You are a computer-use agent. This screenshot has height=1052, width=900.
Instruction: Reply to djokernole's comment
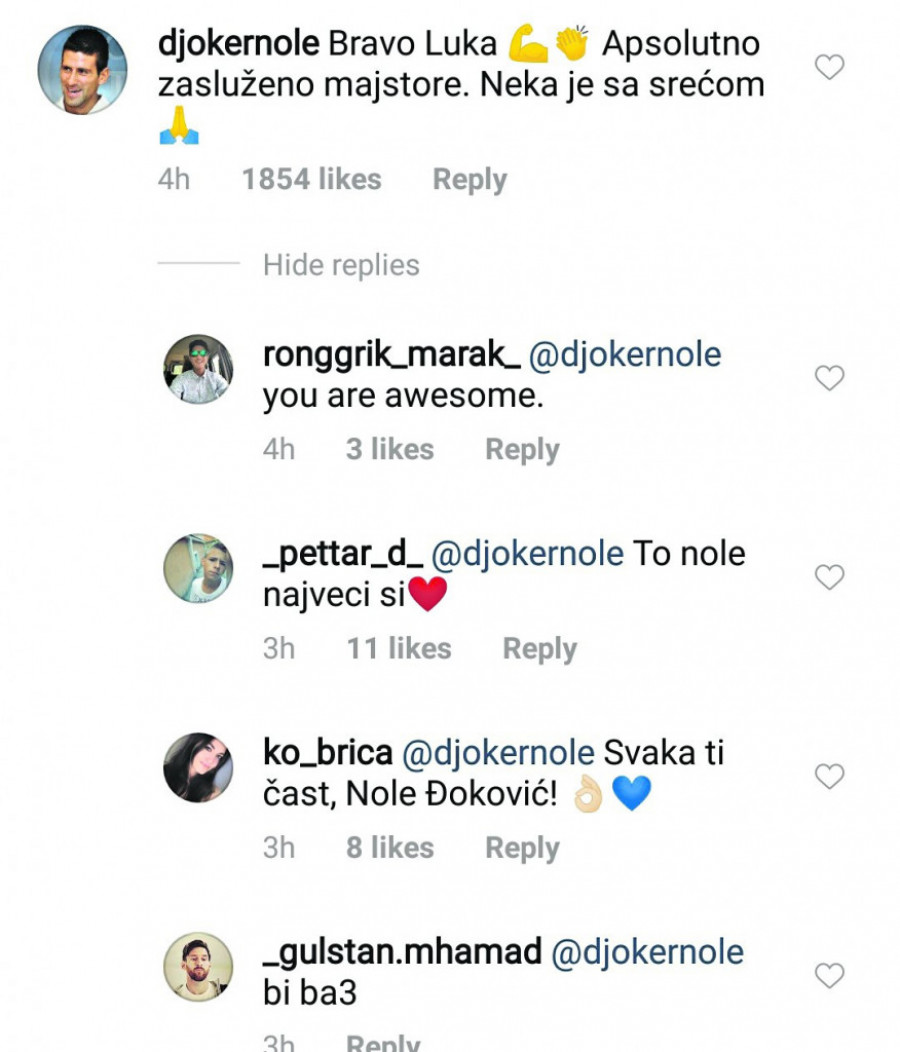pos(469,180)
